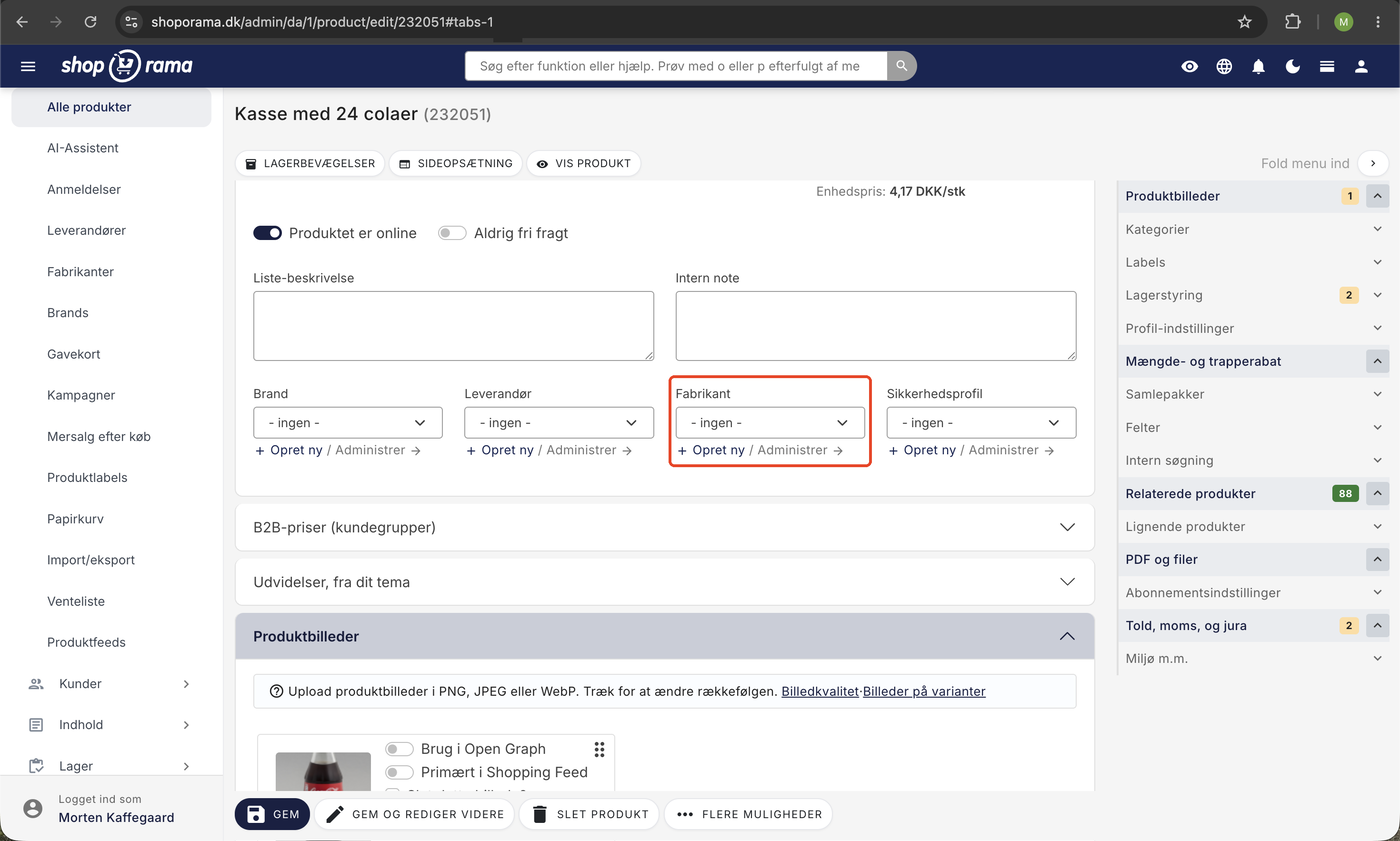Click in the Liste-beskrivelse text area
Viewport: 1400px width, 841px height.
453,326
